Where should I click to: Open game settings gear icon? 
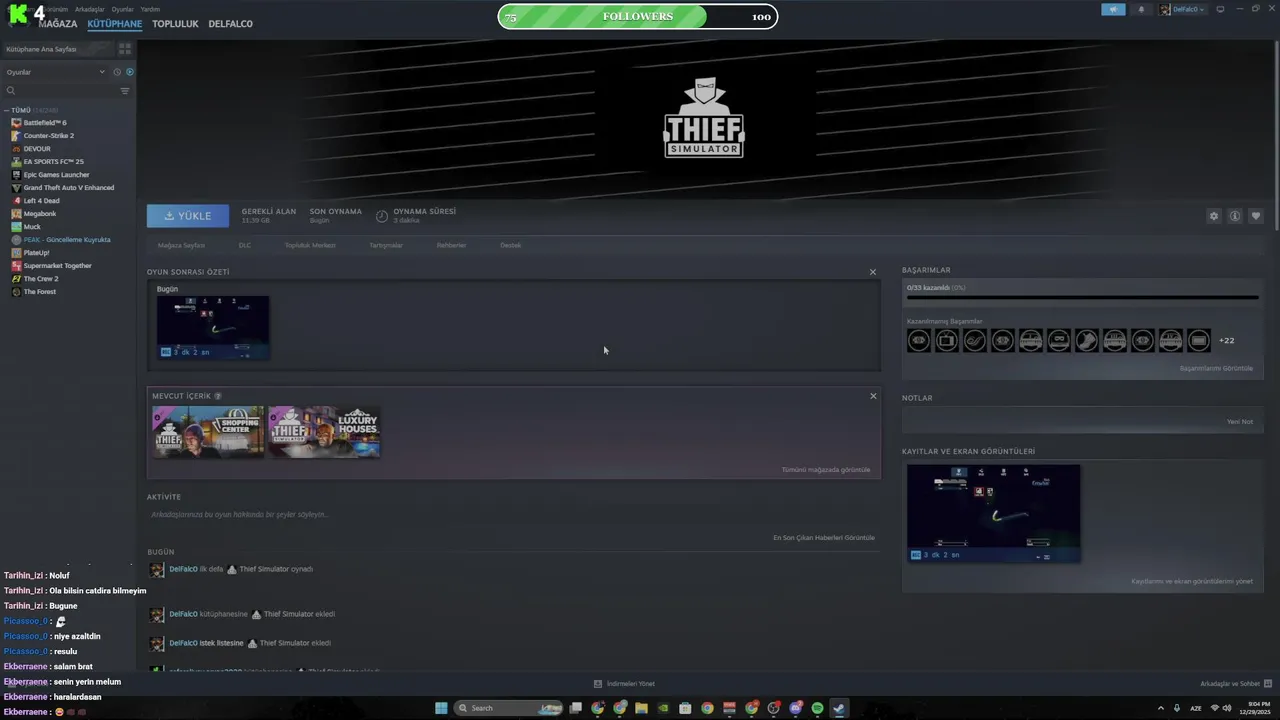click(x=1214, y=216)
